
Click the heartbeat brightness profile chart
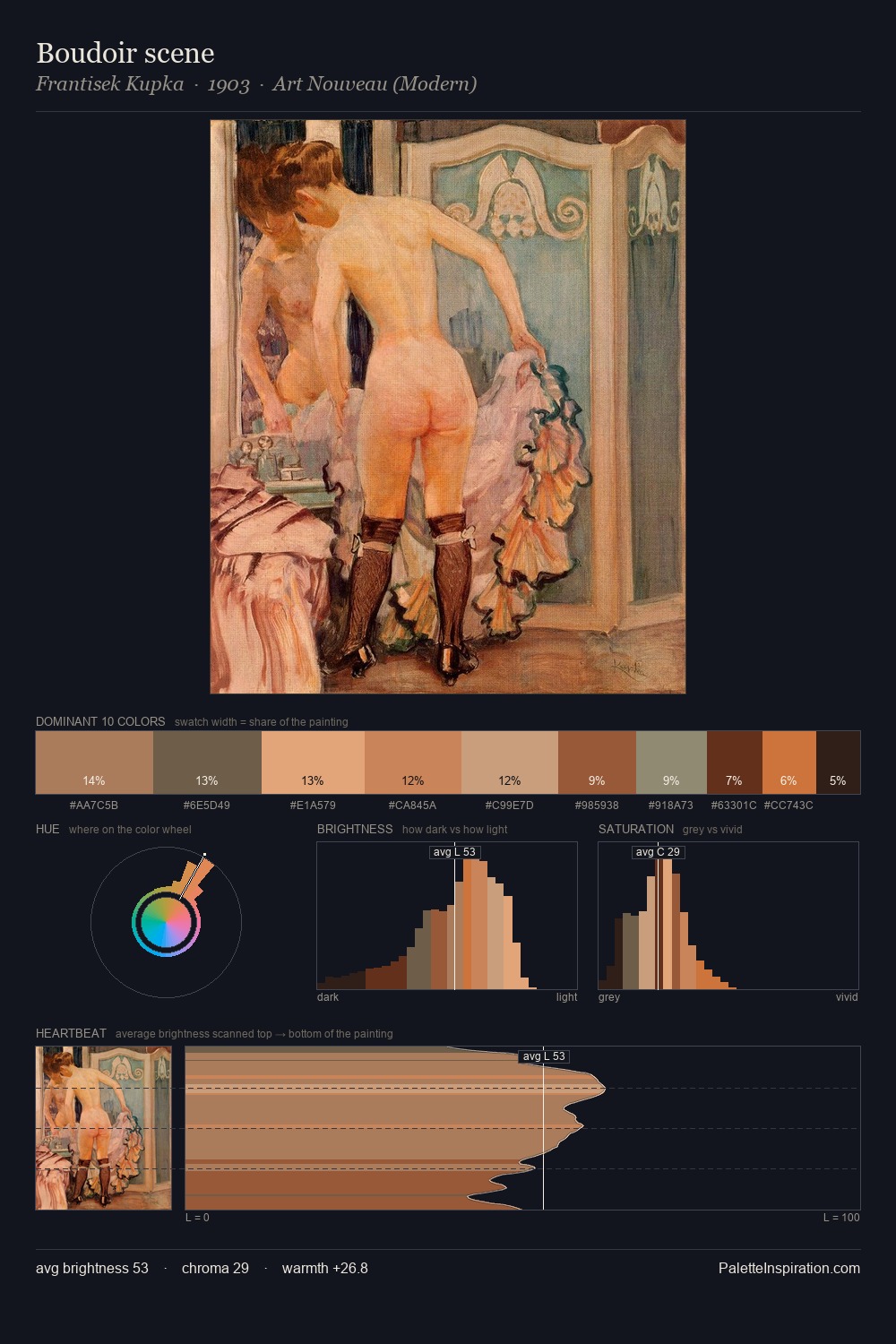[522, 1128]
